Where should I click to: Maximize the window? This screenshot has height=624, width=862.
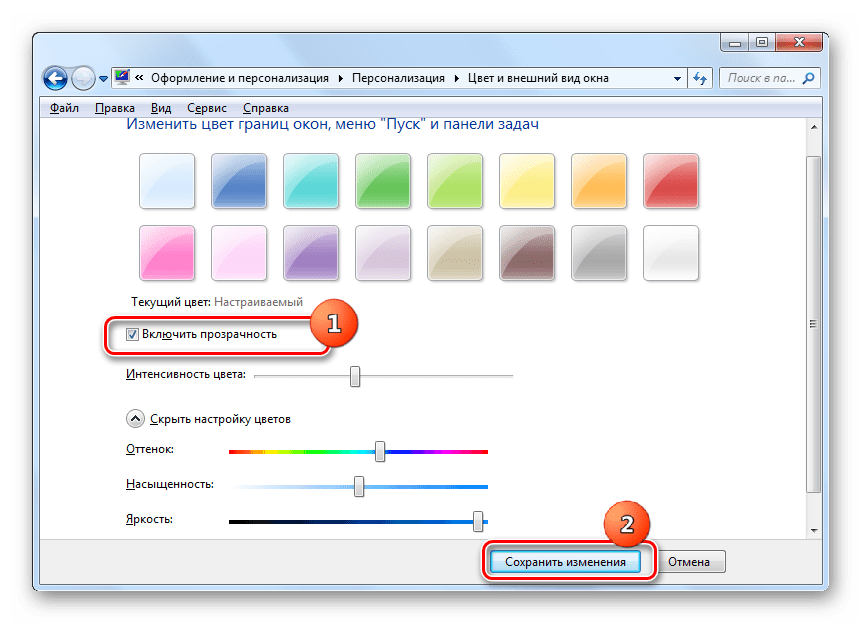pos(762,42)
